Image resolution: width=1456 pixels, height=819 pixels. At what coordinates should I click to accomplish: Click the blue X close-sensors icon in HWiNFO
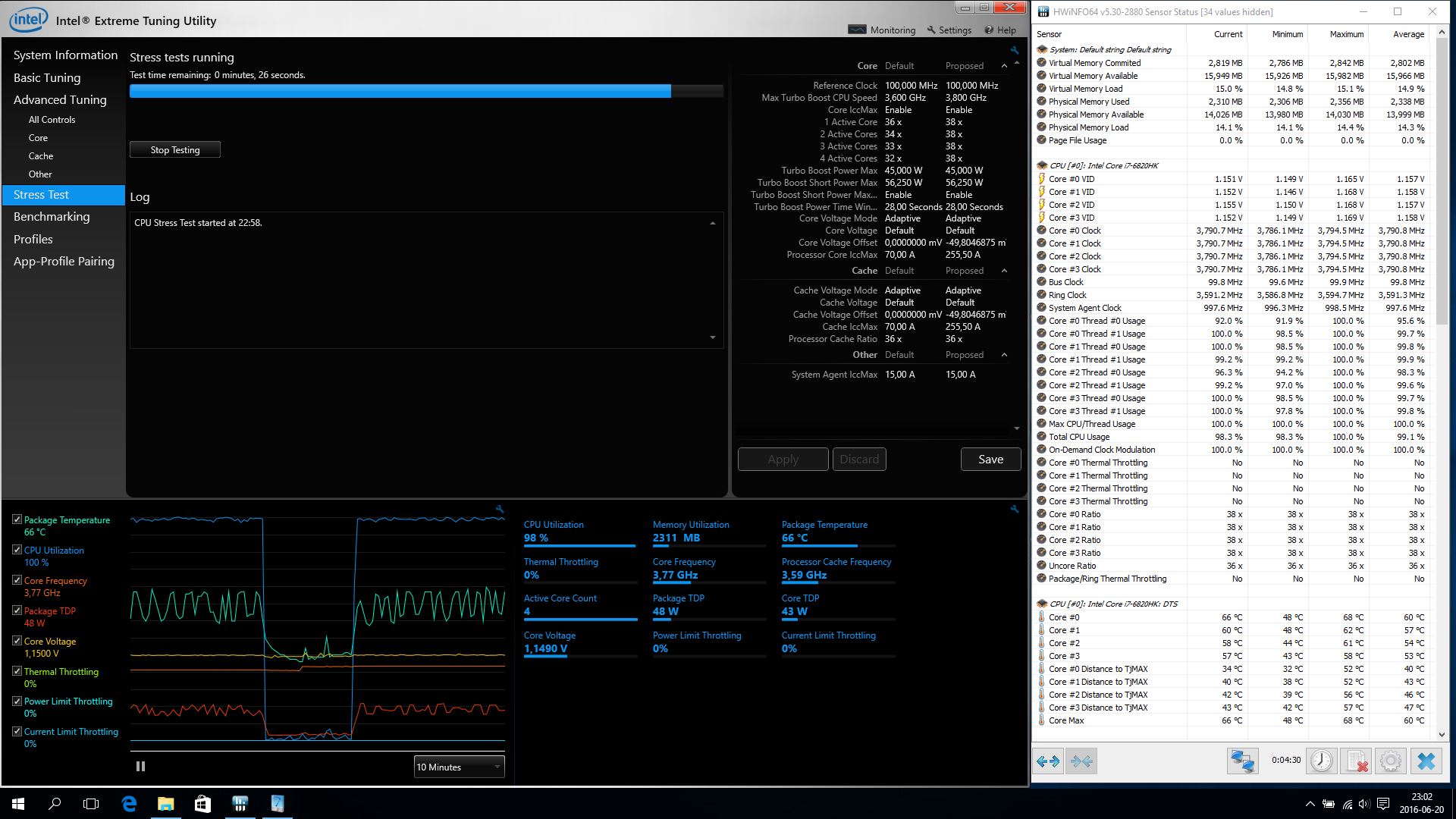click(1426, 761)
